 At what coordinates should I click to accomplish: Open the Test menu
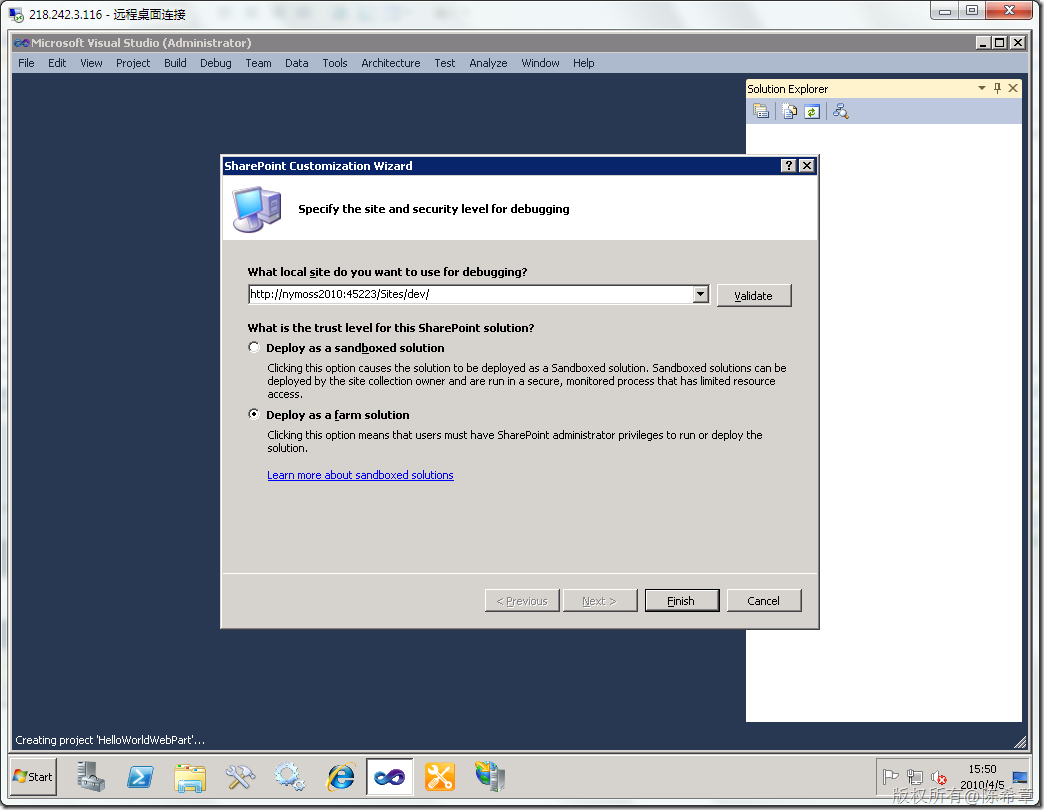pyautogui.click(x=445, y=63)
